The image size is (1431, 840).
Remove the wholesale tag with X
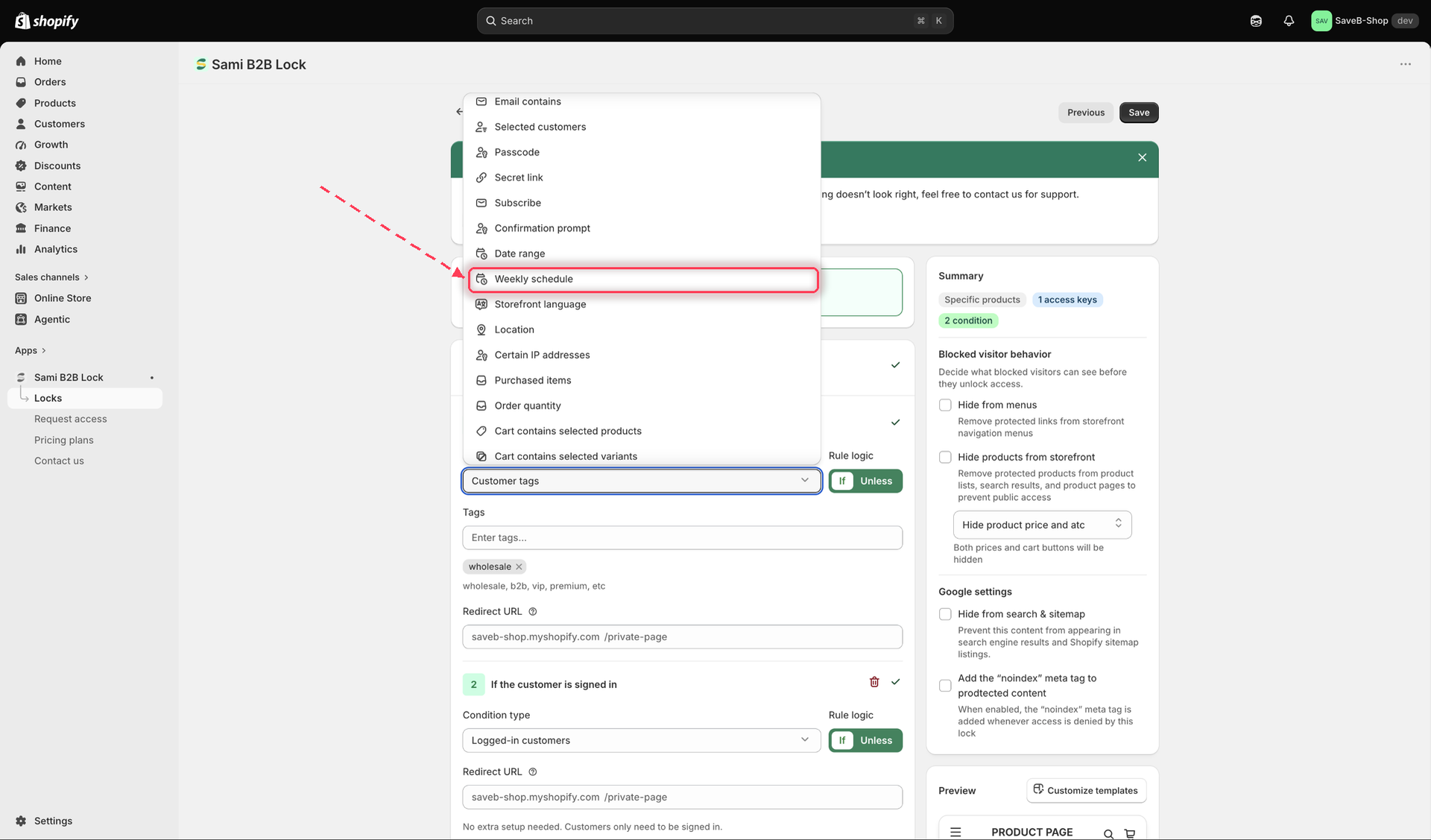[x=519, y=567]
